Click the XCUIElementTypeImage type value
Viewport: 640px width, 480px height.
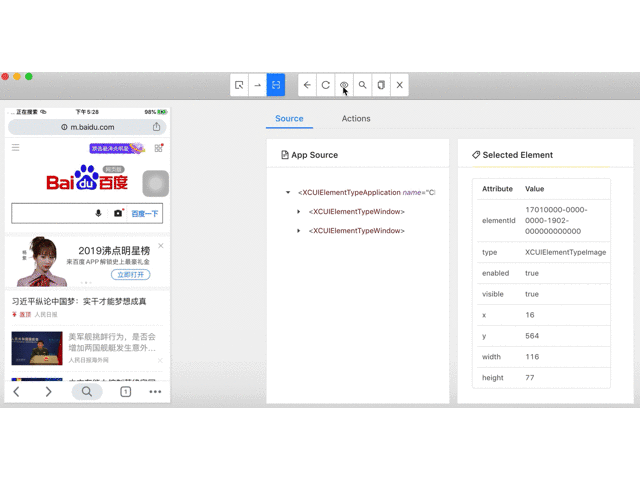click(565, 252)
